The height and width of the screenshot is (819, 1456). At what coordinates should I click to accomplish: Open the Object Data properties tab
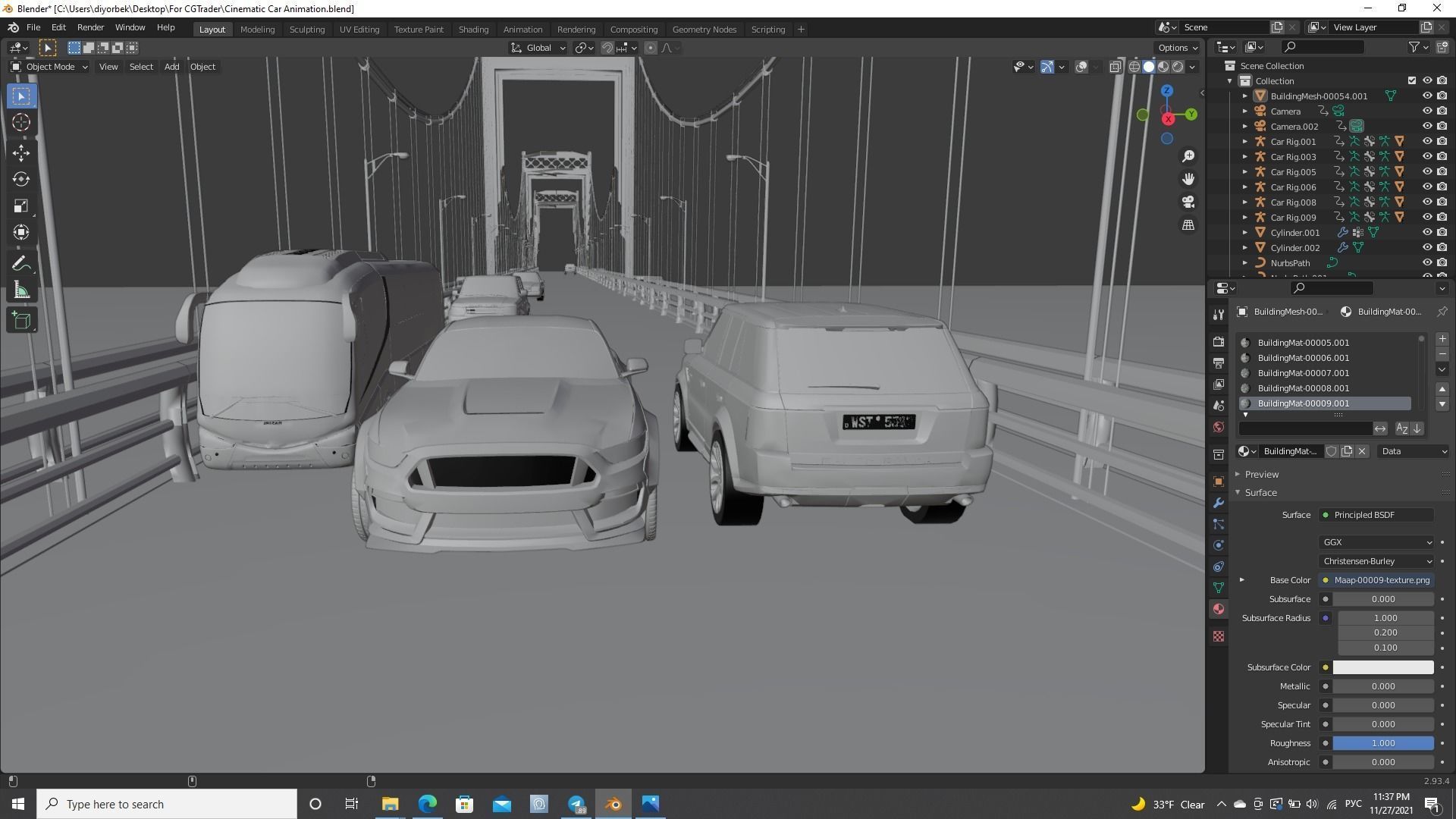point(1219,588)
